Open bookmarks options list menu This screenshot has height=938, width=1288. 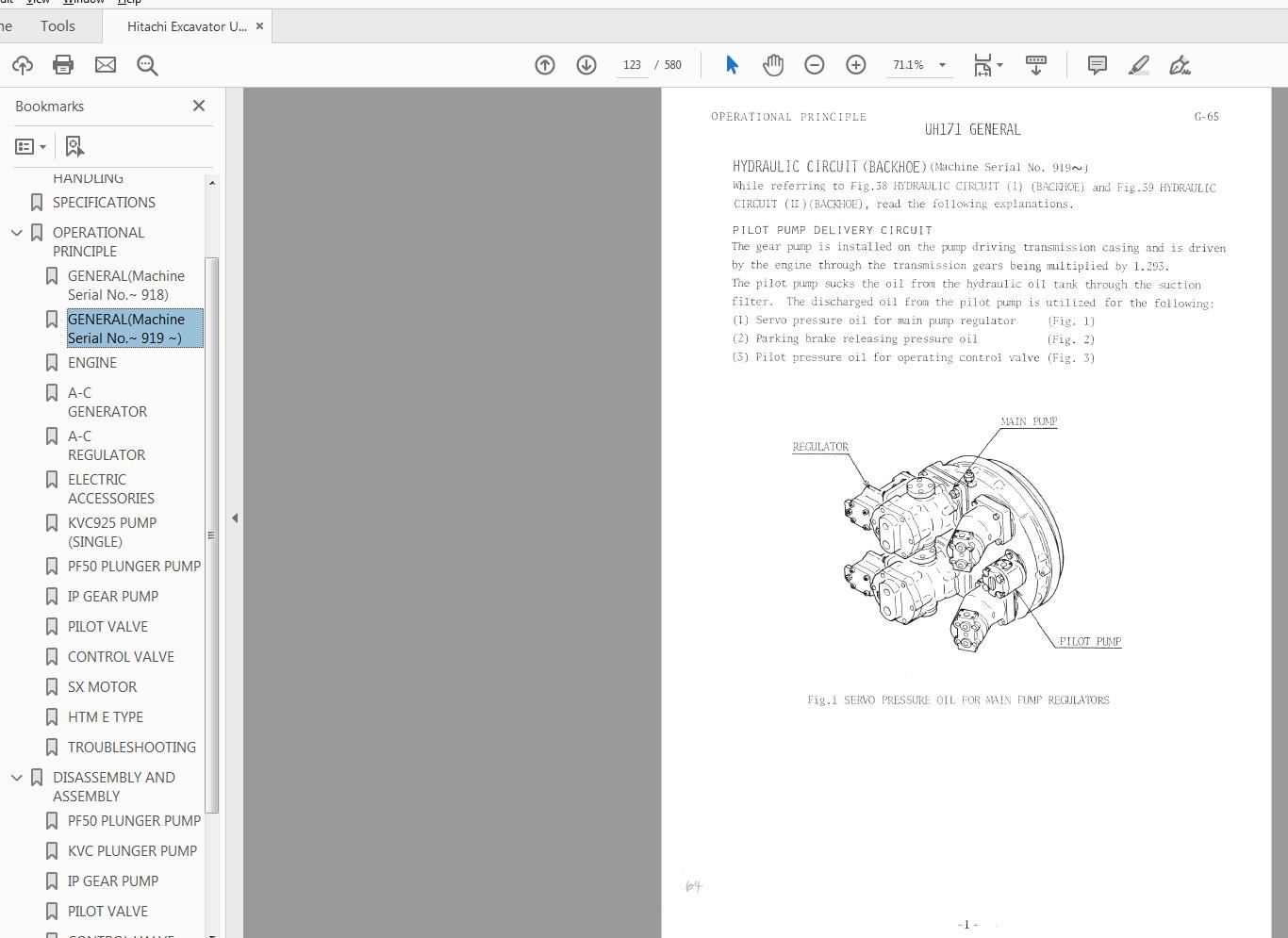tap(31, 146)
